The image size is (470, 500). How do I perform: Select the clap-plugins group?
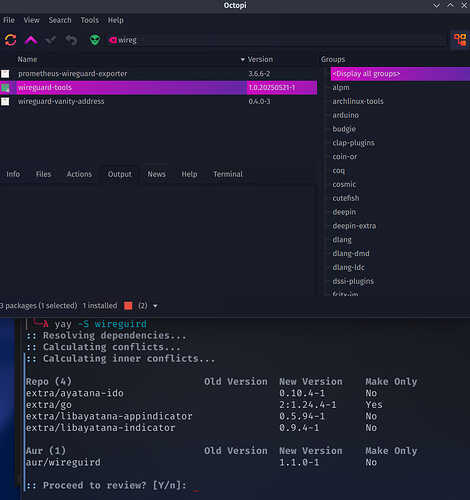pos(353,143)
